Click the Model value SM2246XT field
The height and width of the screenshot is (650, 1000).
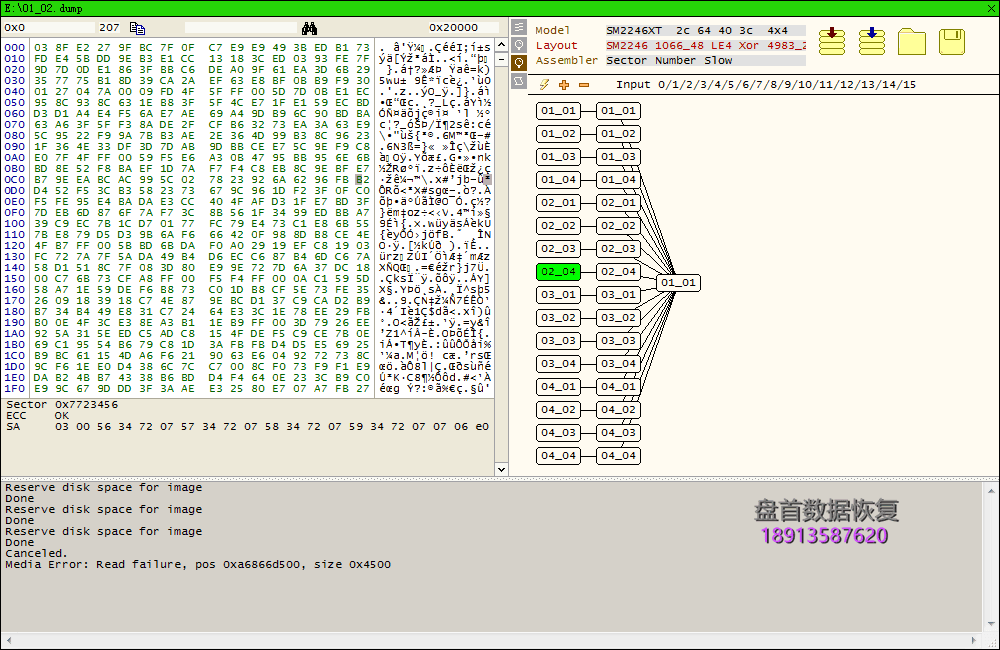pyautogui.click(x=705, y=31)
